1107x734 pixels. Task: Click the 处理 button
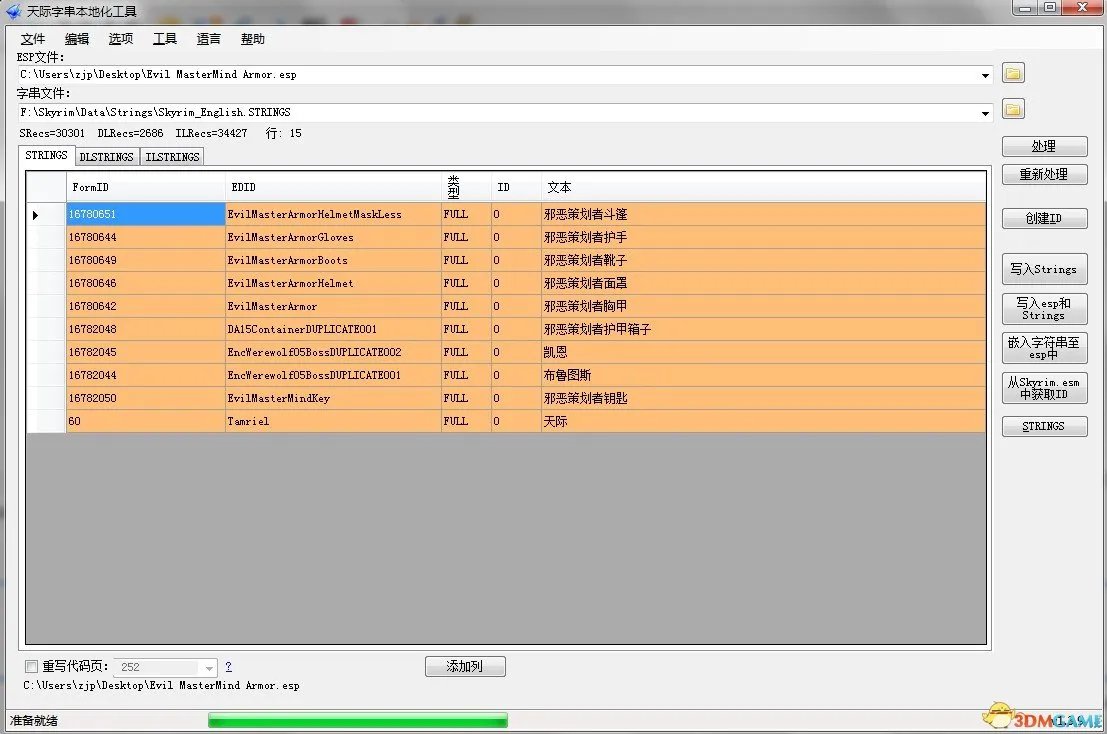(x=1044, y=147)
